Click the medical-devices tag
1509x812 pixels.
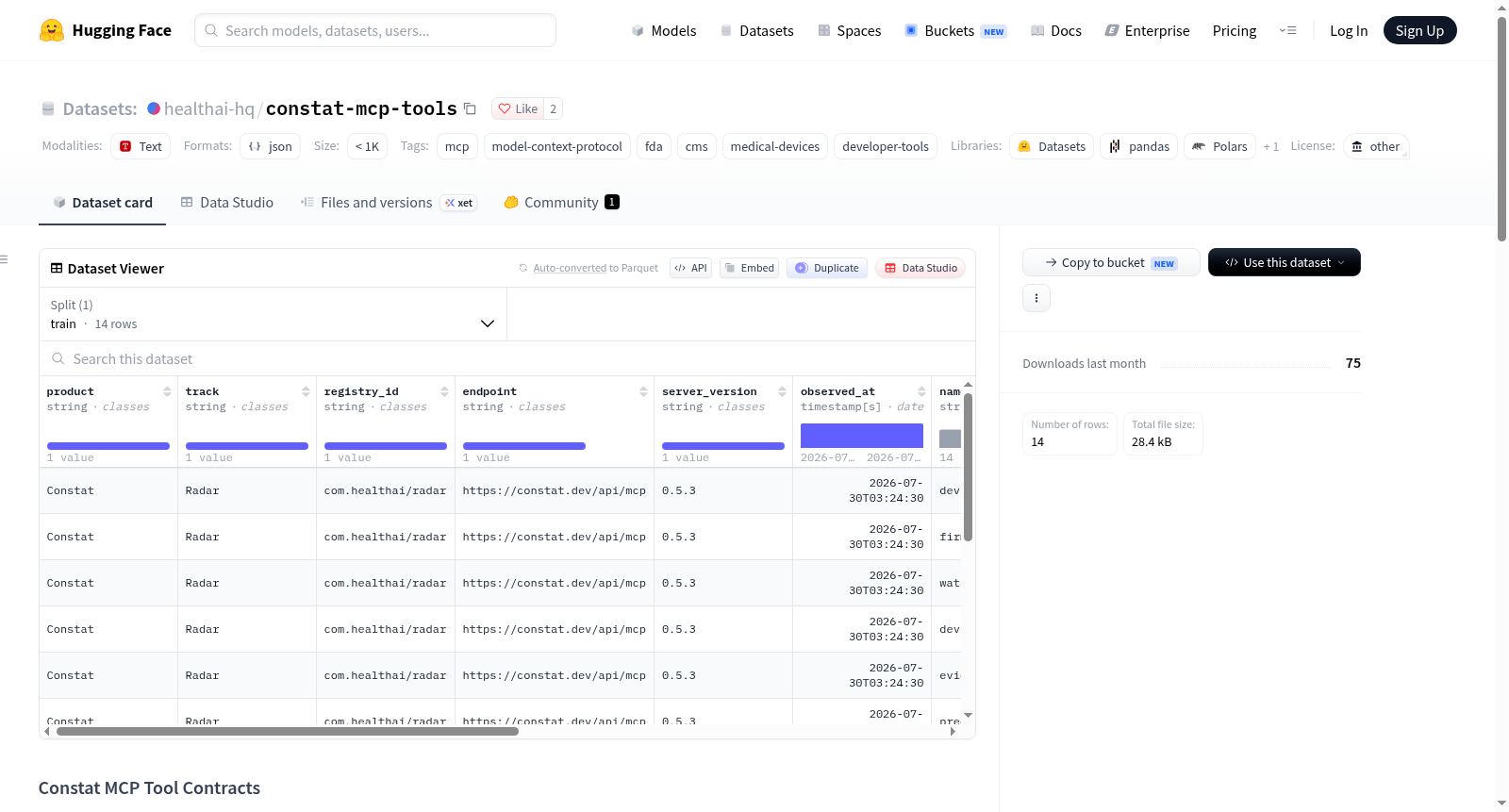(x=774, y=146)
